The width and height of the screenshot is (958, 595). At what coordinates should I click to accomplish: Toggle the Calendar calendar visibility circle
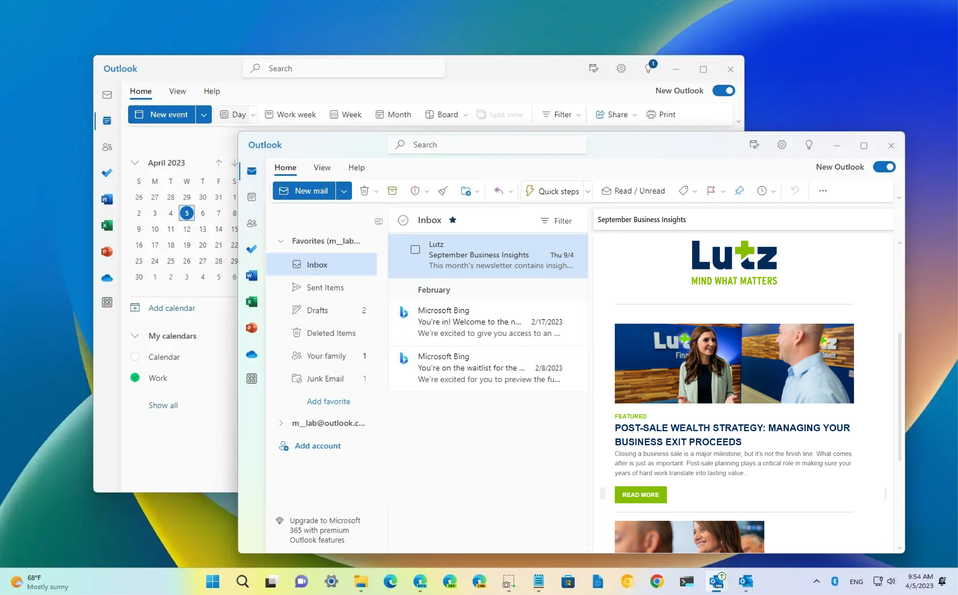pos(135,357)
